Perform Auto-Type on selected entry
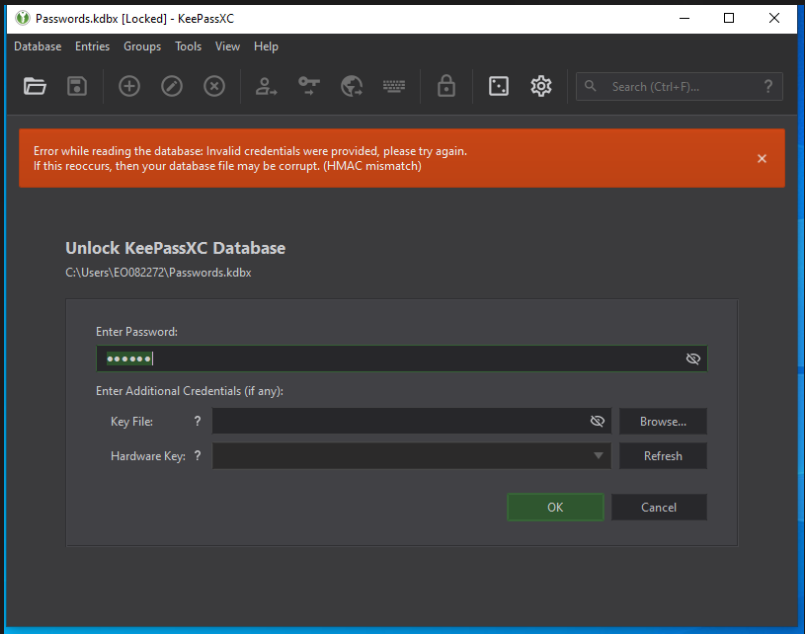 [394, 86]
